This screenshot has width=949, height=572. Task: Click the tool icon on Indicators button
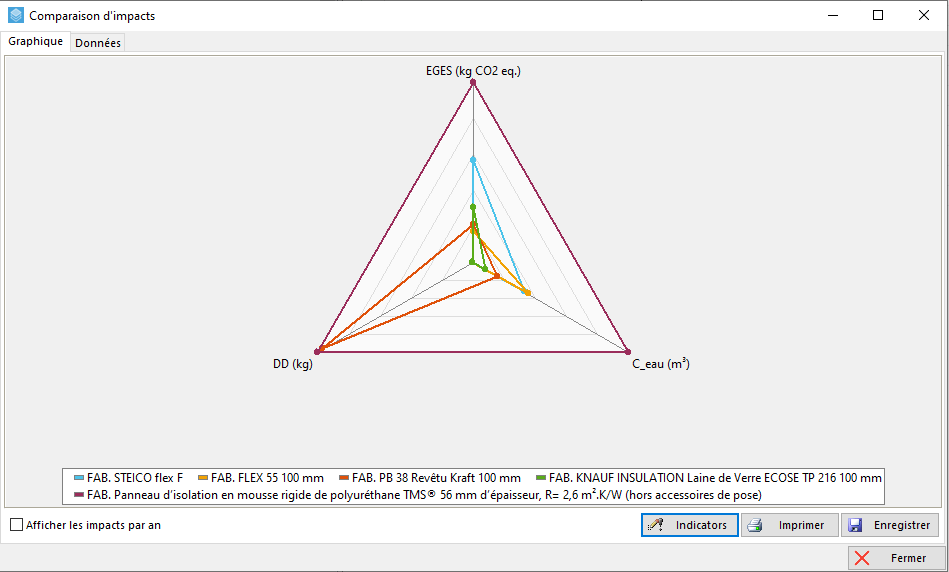pyautogui.click(x=655, y=525)
